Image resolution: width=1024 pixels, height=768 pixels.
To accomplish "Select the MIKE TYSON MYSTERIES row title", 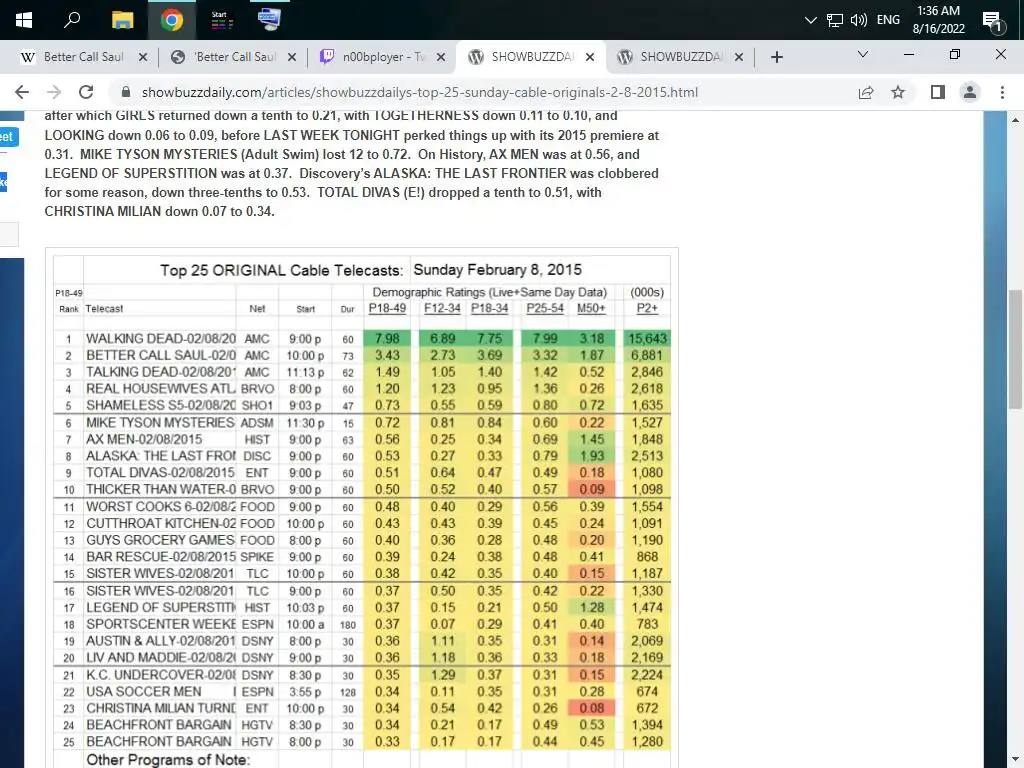I will pyautogui.click(x=161, y=423).
